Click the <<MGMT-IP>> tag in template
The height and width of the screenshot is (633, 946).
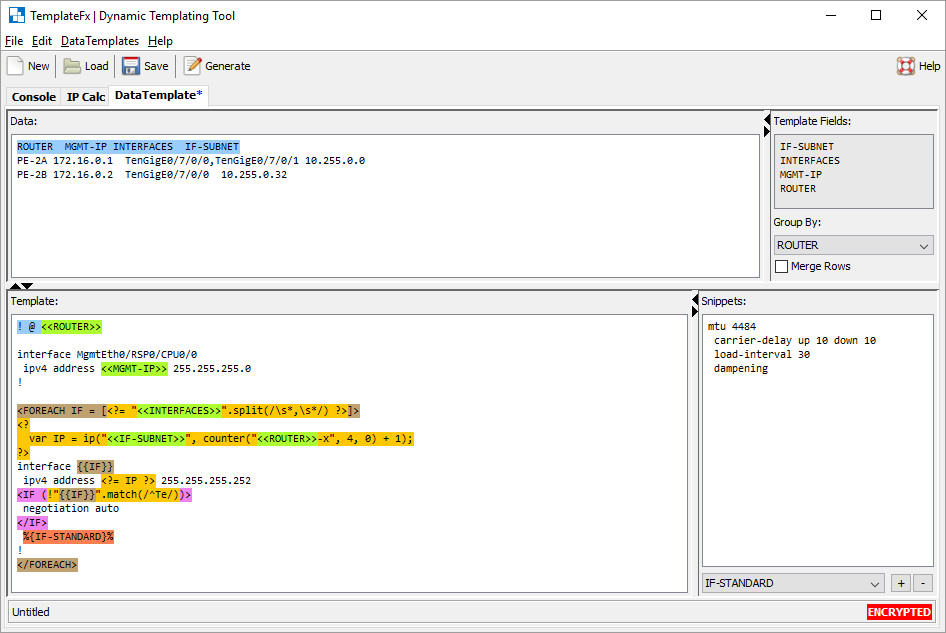point(134,368)
